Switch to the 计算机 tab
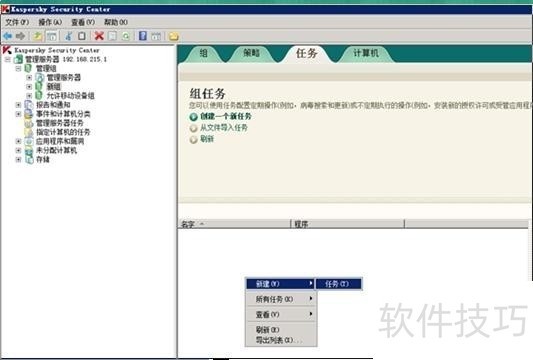Image resolution: width=533 pixels, height=360 pixels. tap(366, 53)
